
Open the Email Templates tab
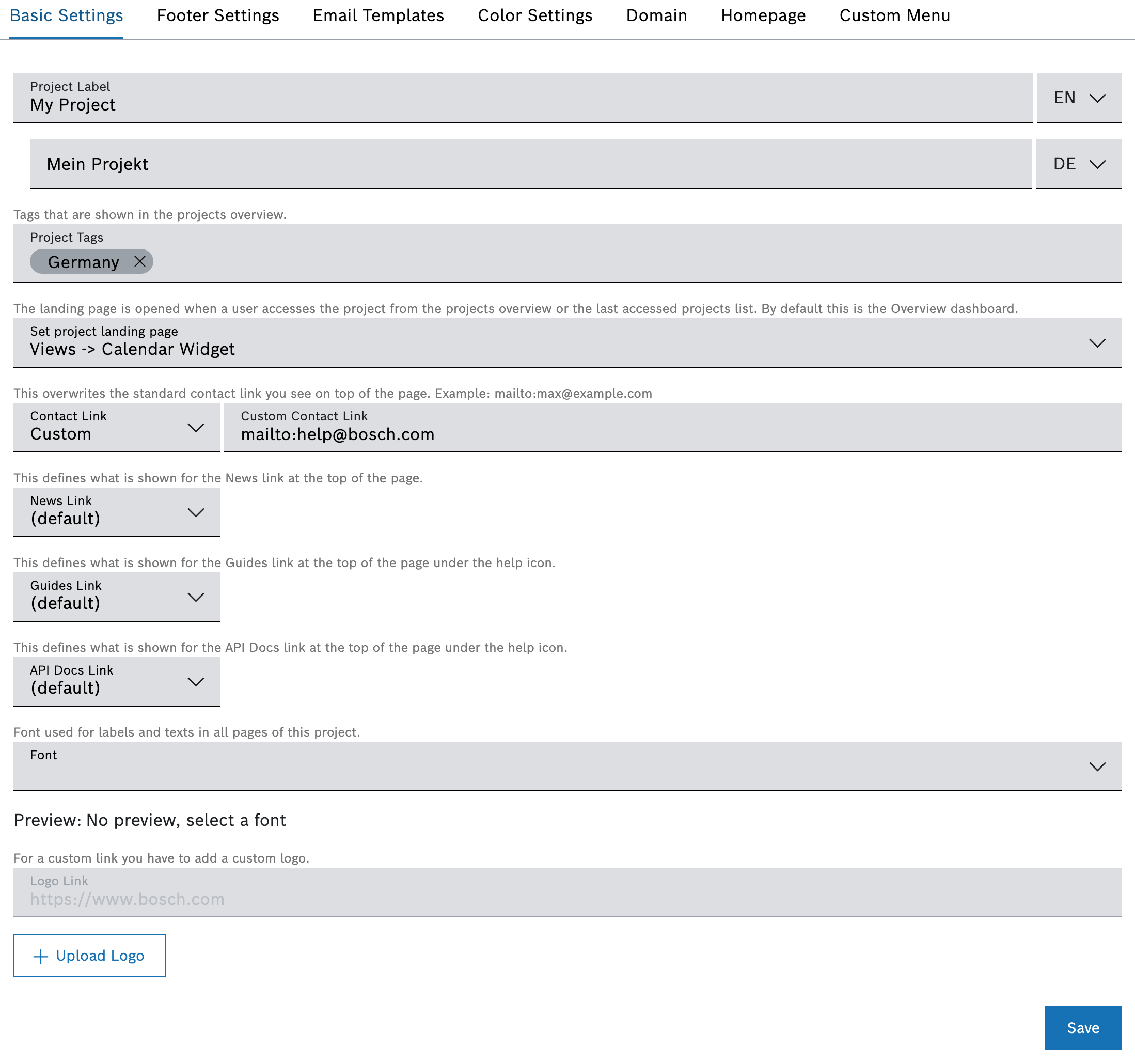pyautogui.click(x=378, y=16)
